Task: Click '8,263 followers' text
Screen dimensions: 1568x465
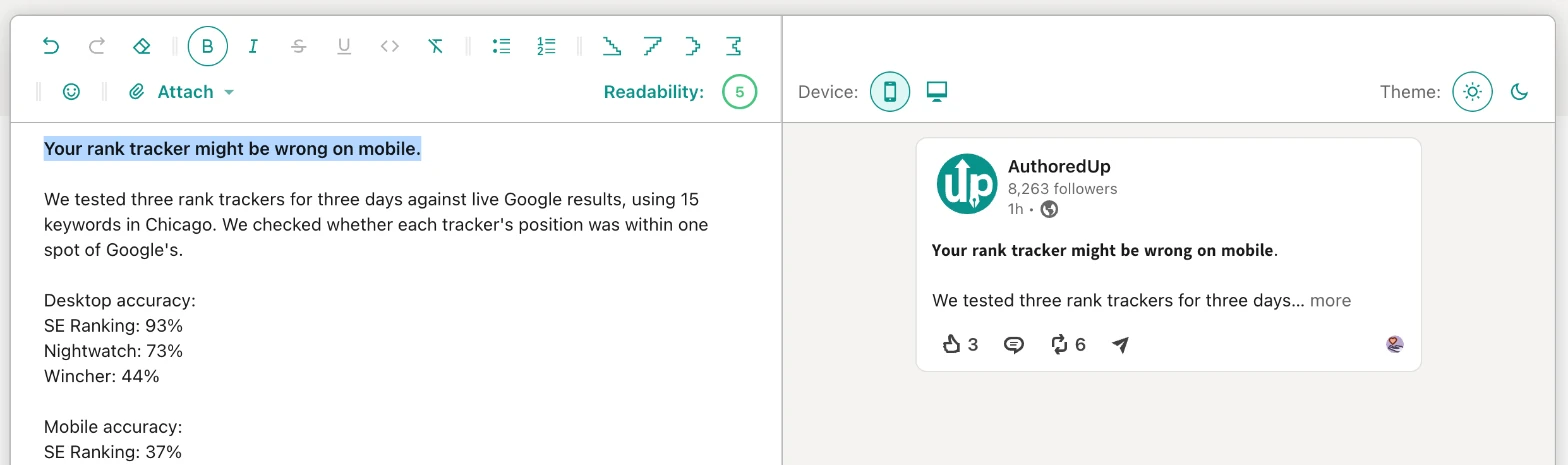Action: pyautogui.click(x=1063, y=188)
